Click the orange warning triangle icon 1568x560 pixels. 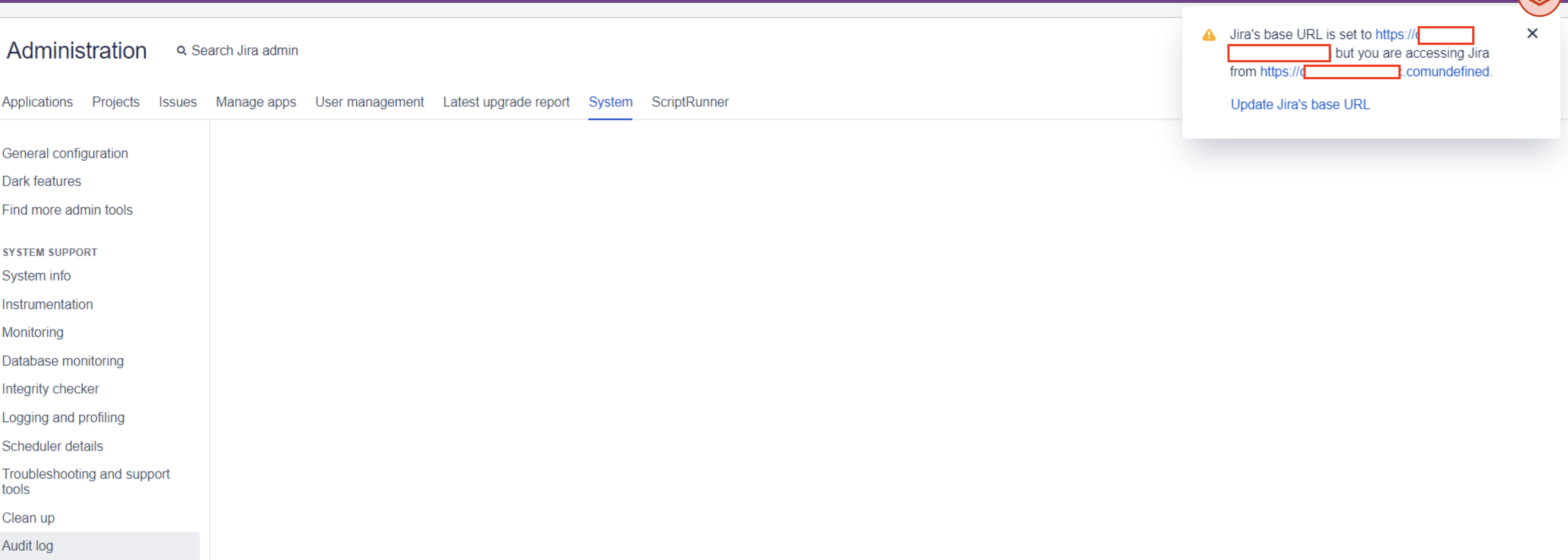click(1209, 35)
